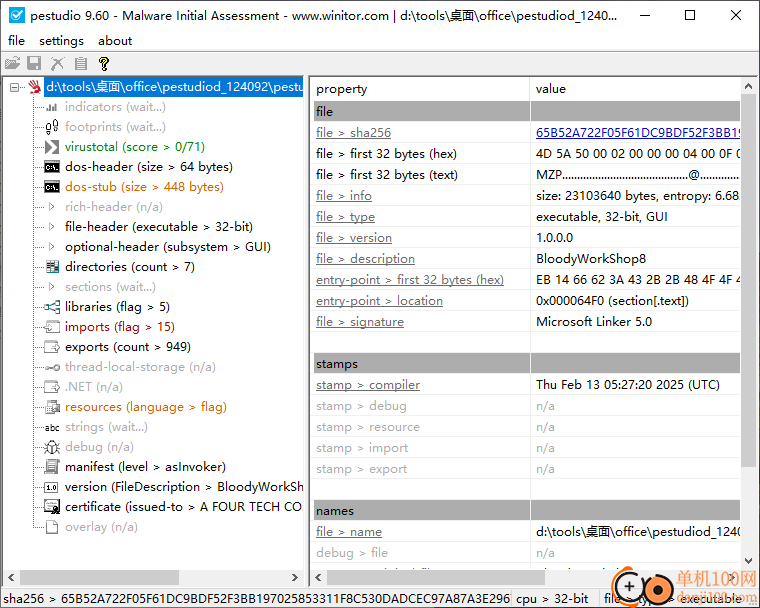Select manifest (level > asInvoker) node
Image resolution: width=760 pixels, height=608 pixels.
pos(145,467)
